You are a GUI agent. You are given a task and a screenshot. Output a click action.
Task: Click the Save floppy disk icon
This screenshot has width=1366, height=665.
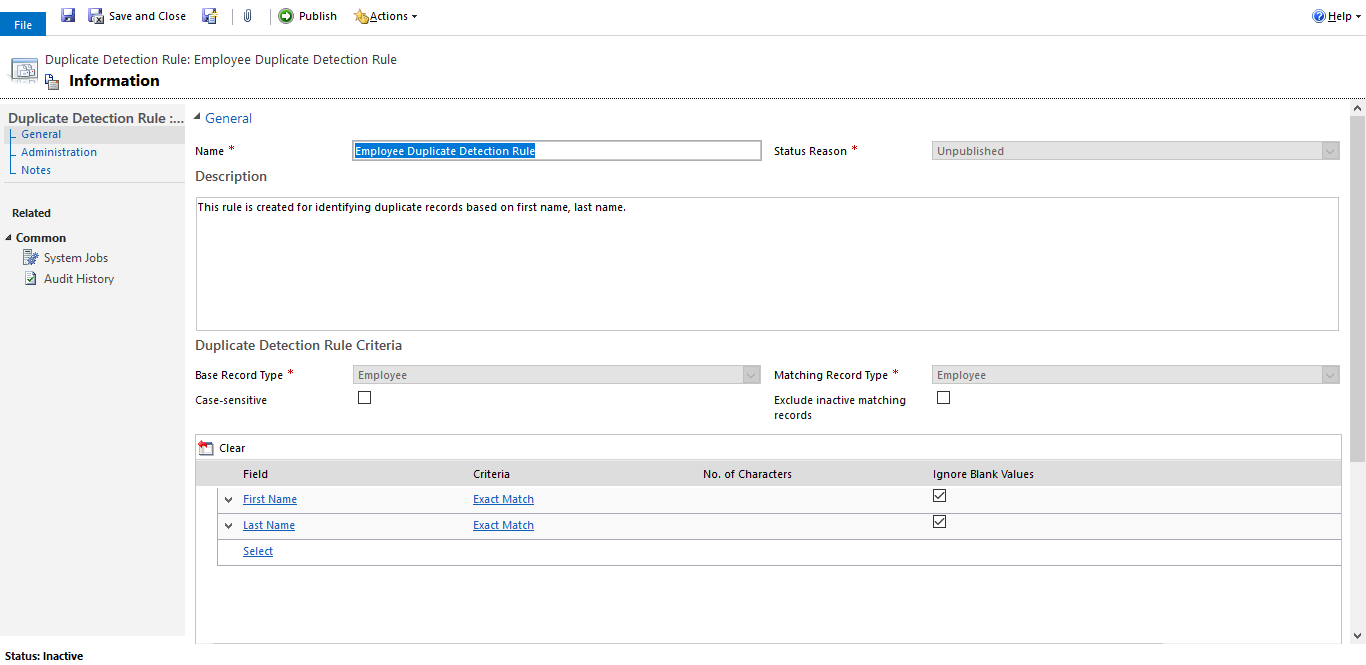point(68,16)
